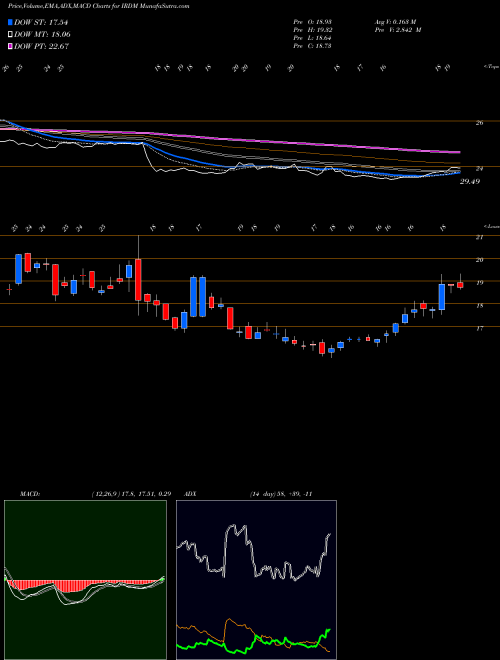This screenshot has height=660, width=500.
Task: Click the MACD values '(12,26,9) 17.8, 17.51, 0.29'
Action: click(131, 494)
